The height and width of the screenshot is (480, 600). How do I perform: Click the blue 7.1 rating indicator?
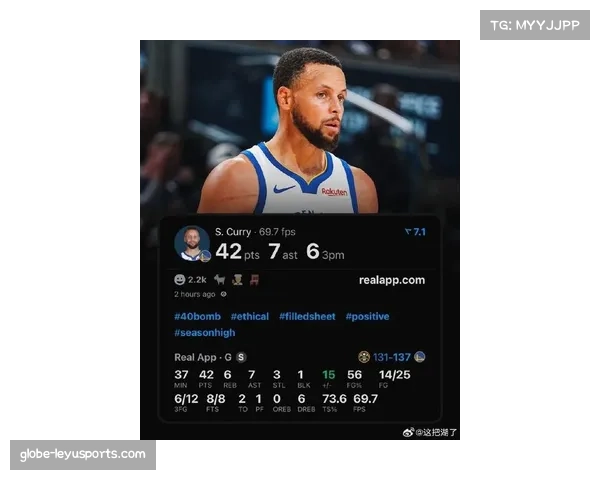point(415,232)
